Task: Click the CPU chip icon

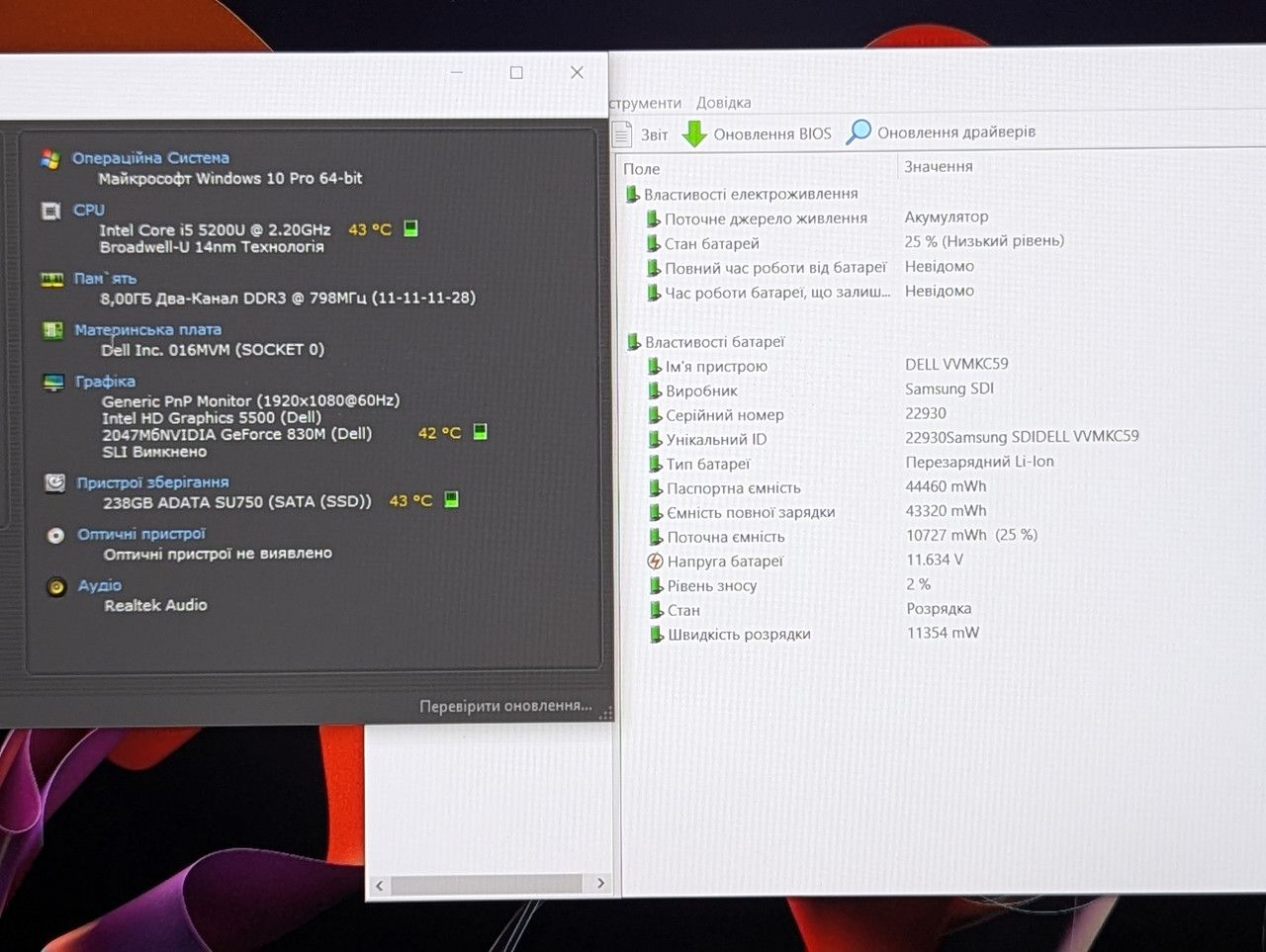Action: pos(51,211)
